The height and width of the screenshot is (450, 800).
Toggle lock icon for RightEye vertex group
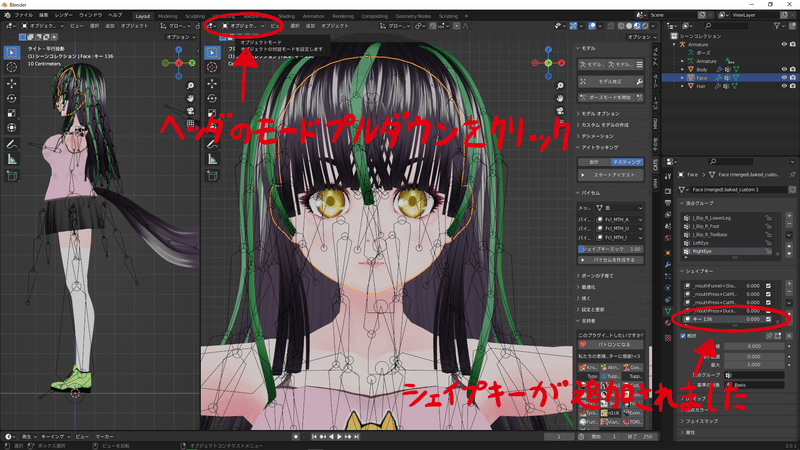768,251
